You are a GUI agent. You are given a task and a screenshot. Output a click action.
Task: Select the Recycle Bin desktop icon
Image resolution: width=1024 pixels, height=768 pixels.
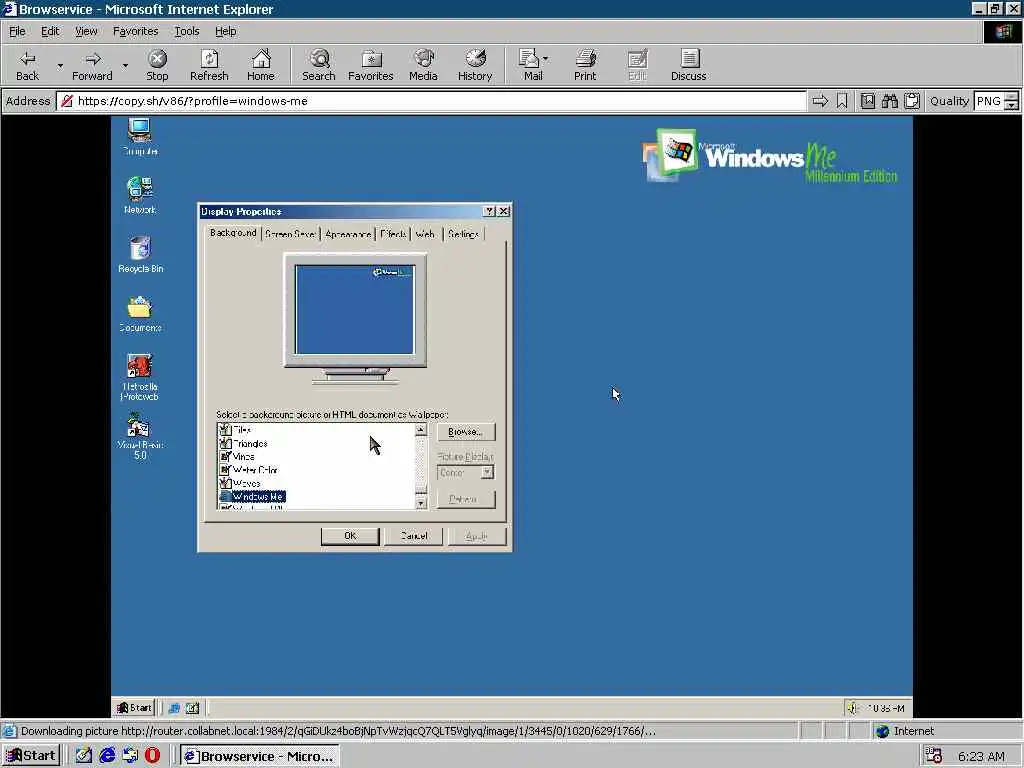tap(140, 255)
